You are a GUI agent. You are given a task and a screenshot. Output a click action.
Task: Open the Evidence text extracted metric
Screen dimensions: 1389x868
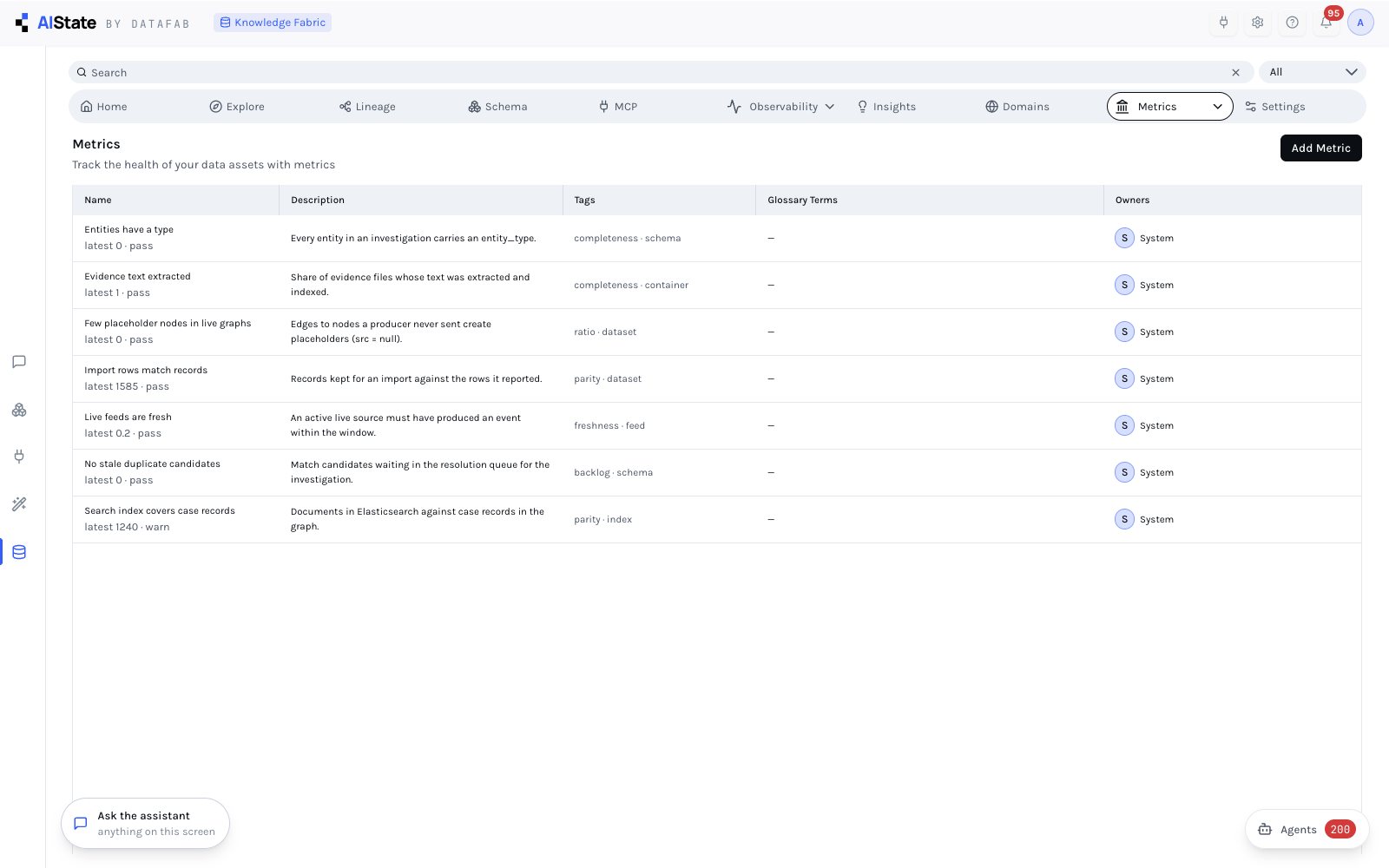[137, 277]
